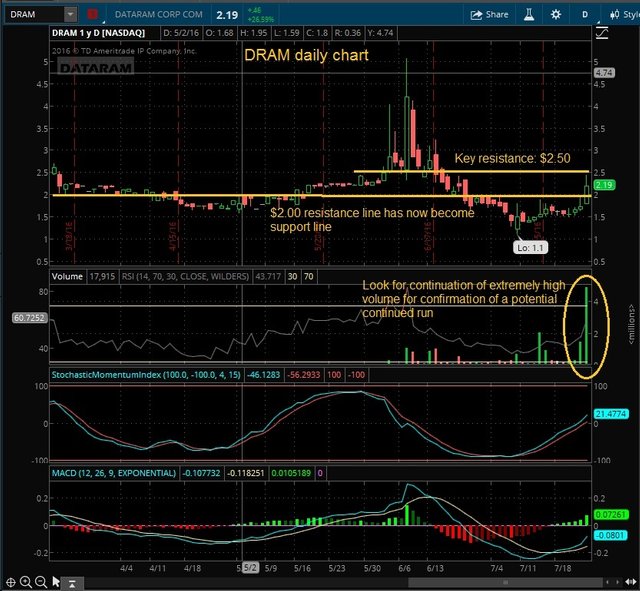
Task: Click the expand time axis double-arrow icon
Action: (633, 582)
